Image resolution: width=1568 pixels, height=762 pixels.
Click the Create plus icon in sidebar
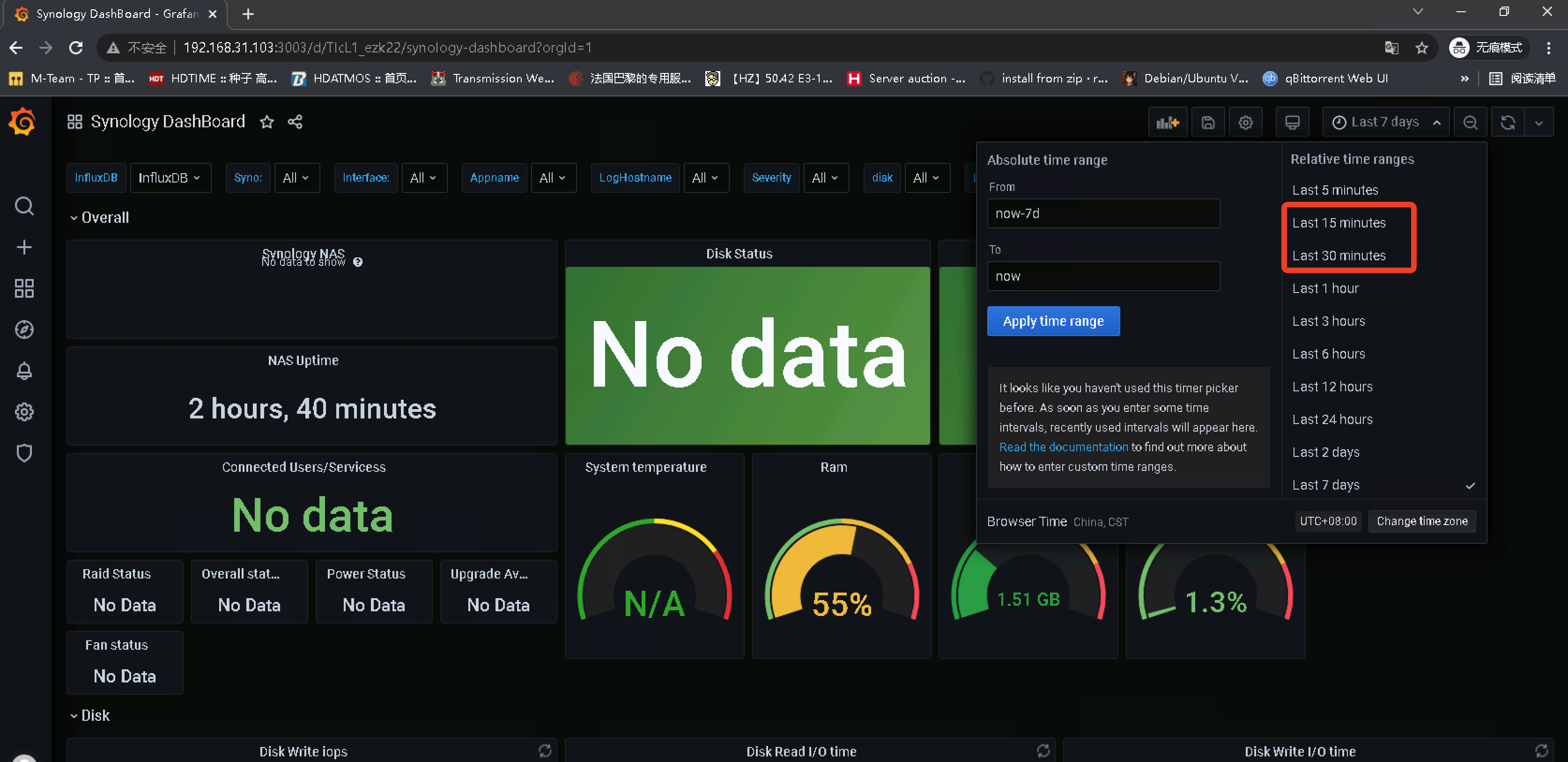click(x=24, y=247)
